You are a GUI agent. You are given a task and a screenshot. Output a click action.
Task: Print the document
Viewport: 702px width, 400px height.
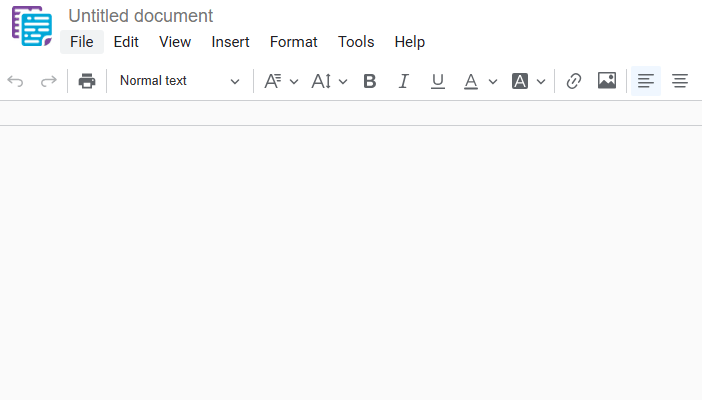(x=87, y=81)
